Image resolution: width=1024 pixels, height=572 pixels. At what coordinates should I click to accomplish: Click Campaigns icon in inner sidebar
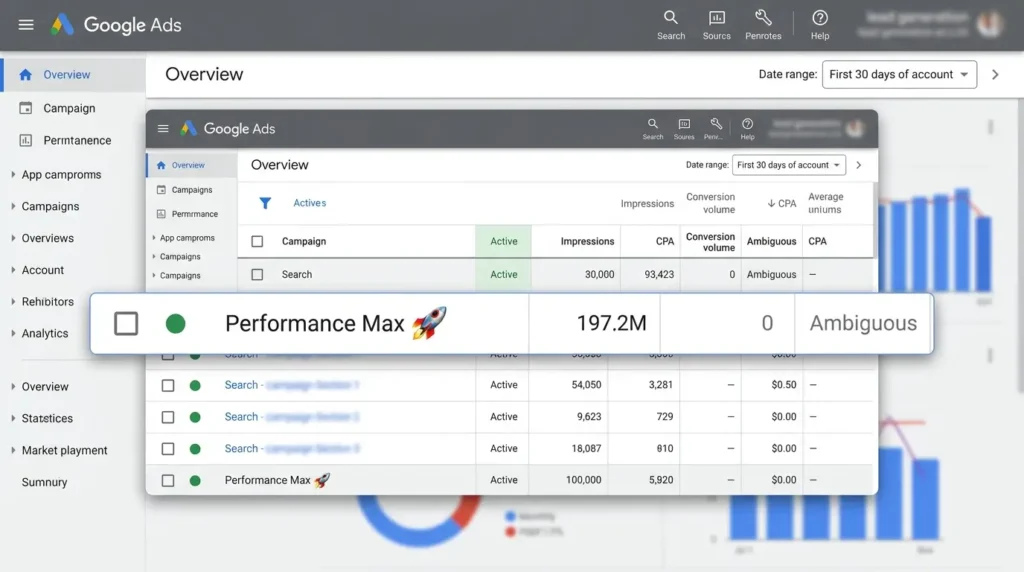(x=161, y=190)
